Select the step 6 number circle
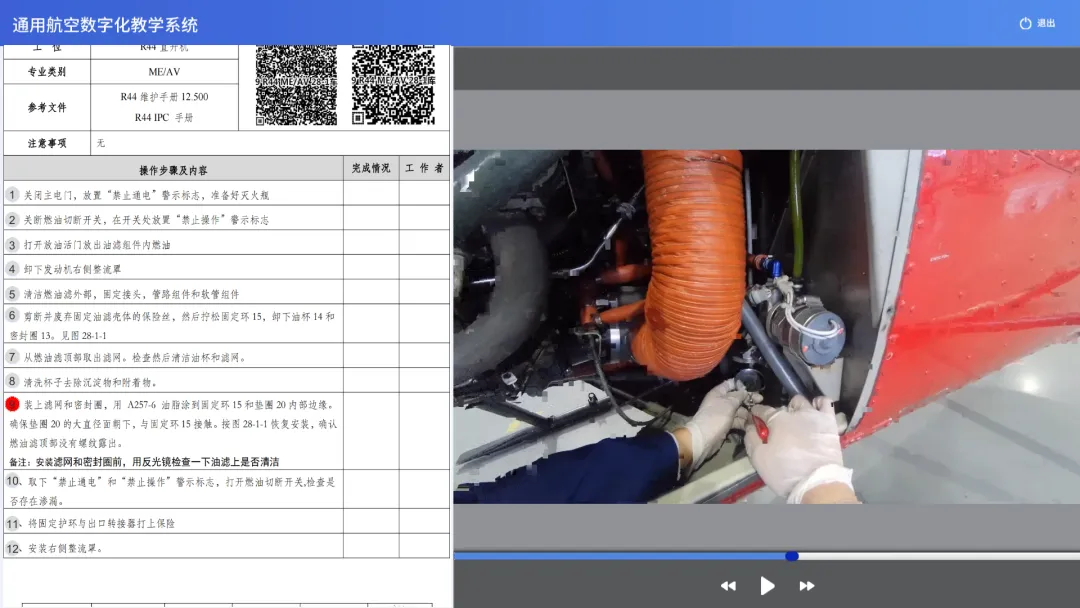The image size is (1080, 608). (12, 316)
